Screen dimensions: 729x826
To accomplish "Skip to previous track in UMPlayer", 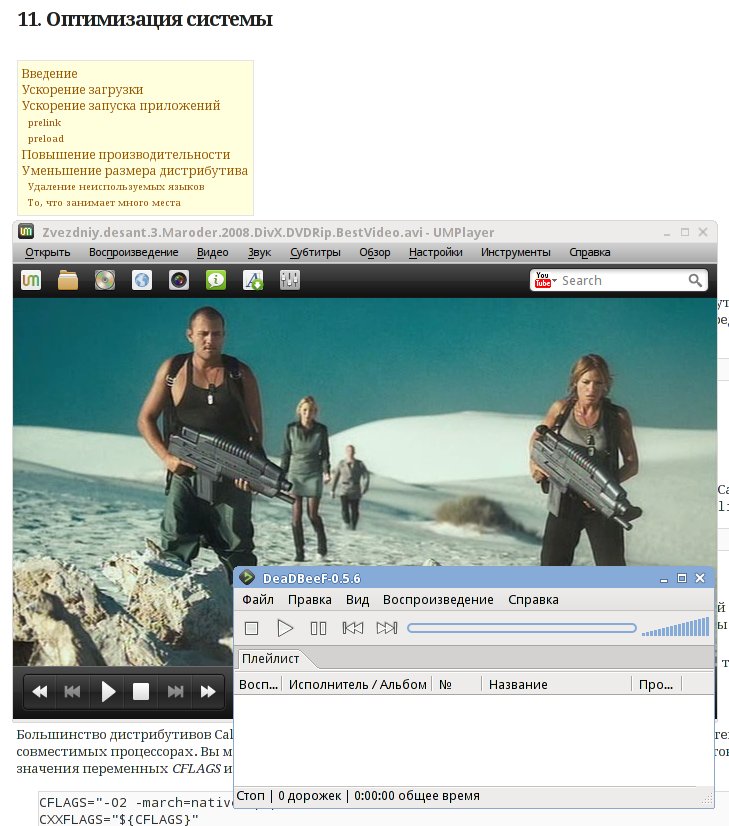I will coord(72,691).
